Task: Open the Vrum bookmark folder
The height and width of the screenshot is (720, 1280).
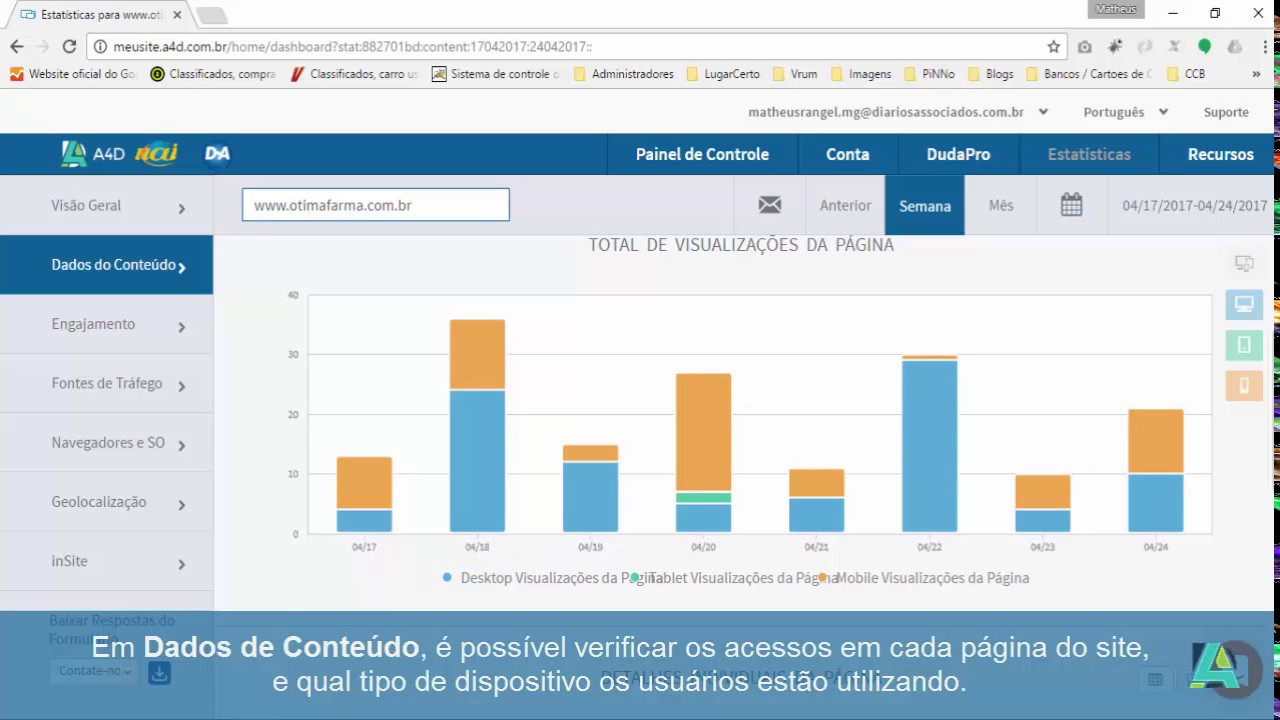Action: click(794, 74)
